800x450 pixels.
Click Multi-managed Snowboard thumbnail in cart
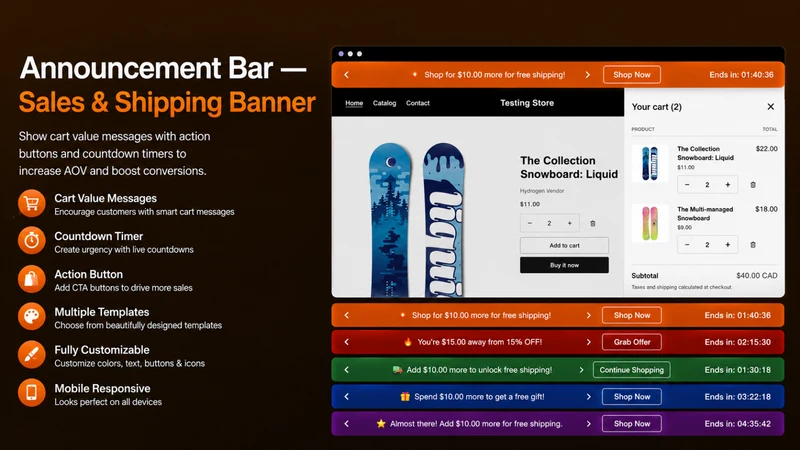(650, 223)
